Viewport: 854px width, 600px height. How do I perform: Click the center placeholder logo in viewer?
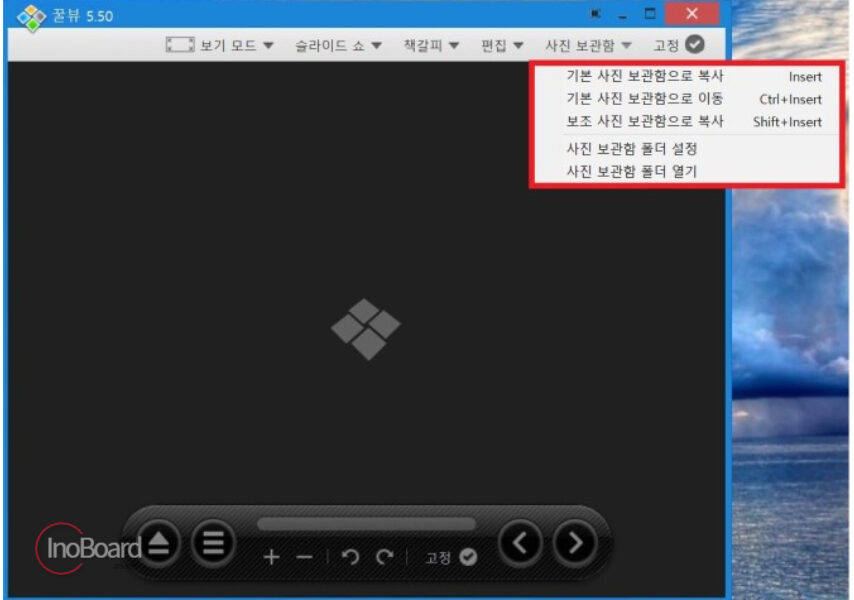pos(366,329)
